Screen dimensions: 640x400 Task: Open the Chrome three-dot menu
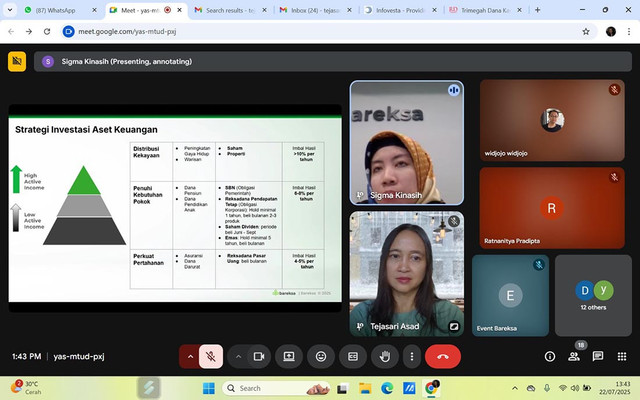coord(629,31)
